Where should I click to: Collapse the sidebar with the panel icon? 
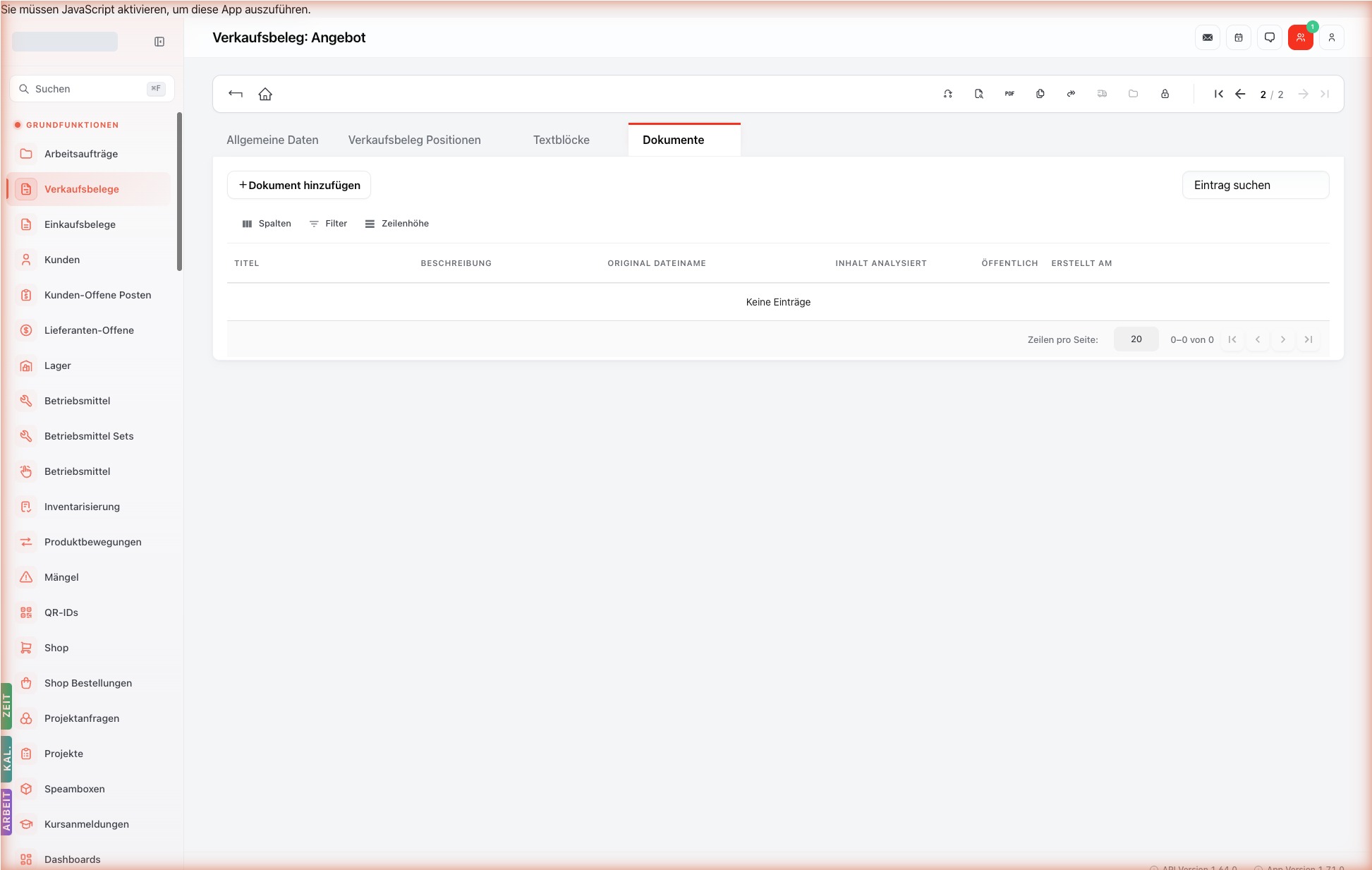pyautogui.click(x=159, y=42)
